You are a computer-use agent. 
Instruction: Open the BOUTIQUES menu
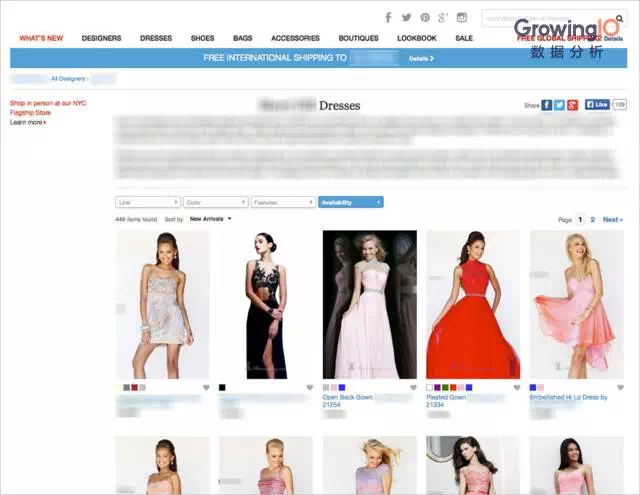pyautogui.click(x=358, y=38)
